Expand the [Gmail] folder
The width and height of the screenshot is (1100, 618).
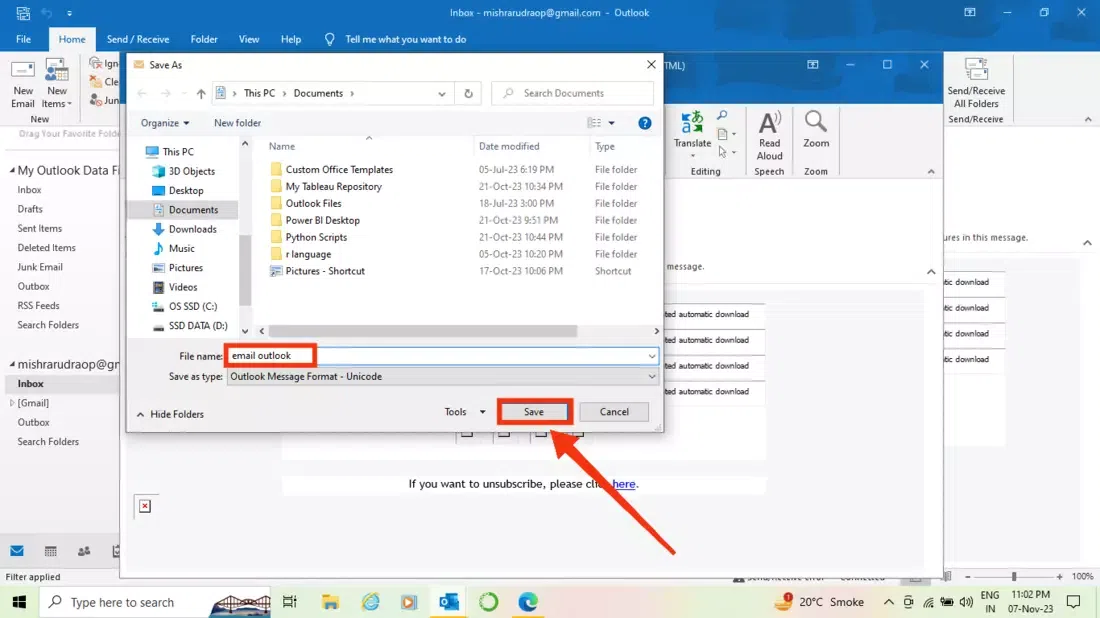pos(12,403)
